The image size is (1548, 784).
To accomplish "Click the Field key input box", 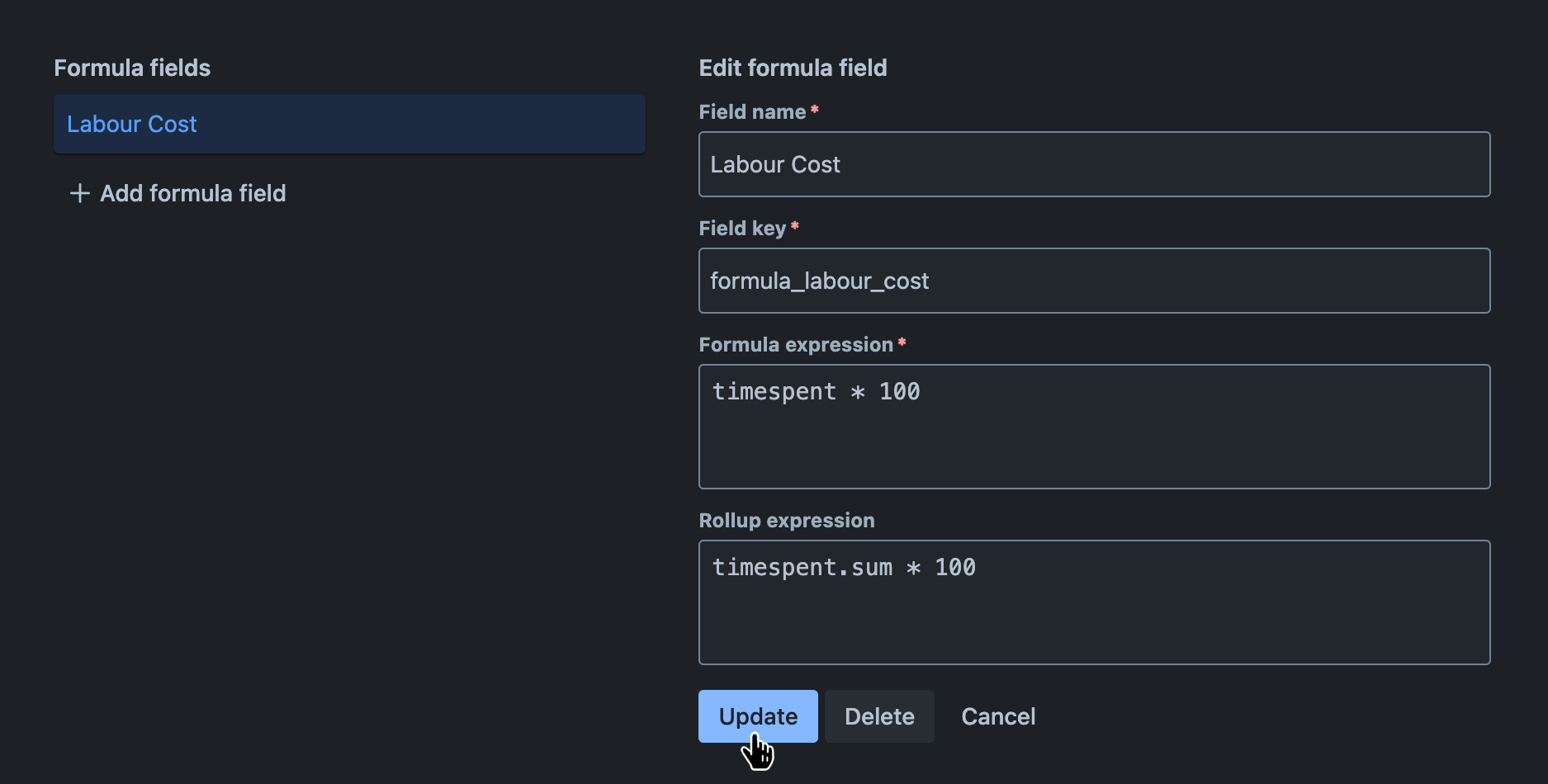I will 1094,281.
